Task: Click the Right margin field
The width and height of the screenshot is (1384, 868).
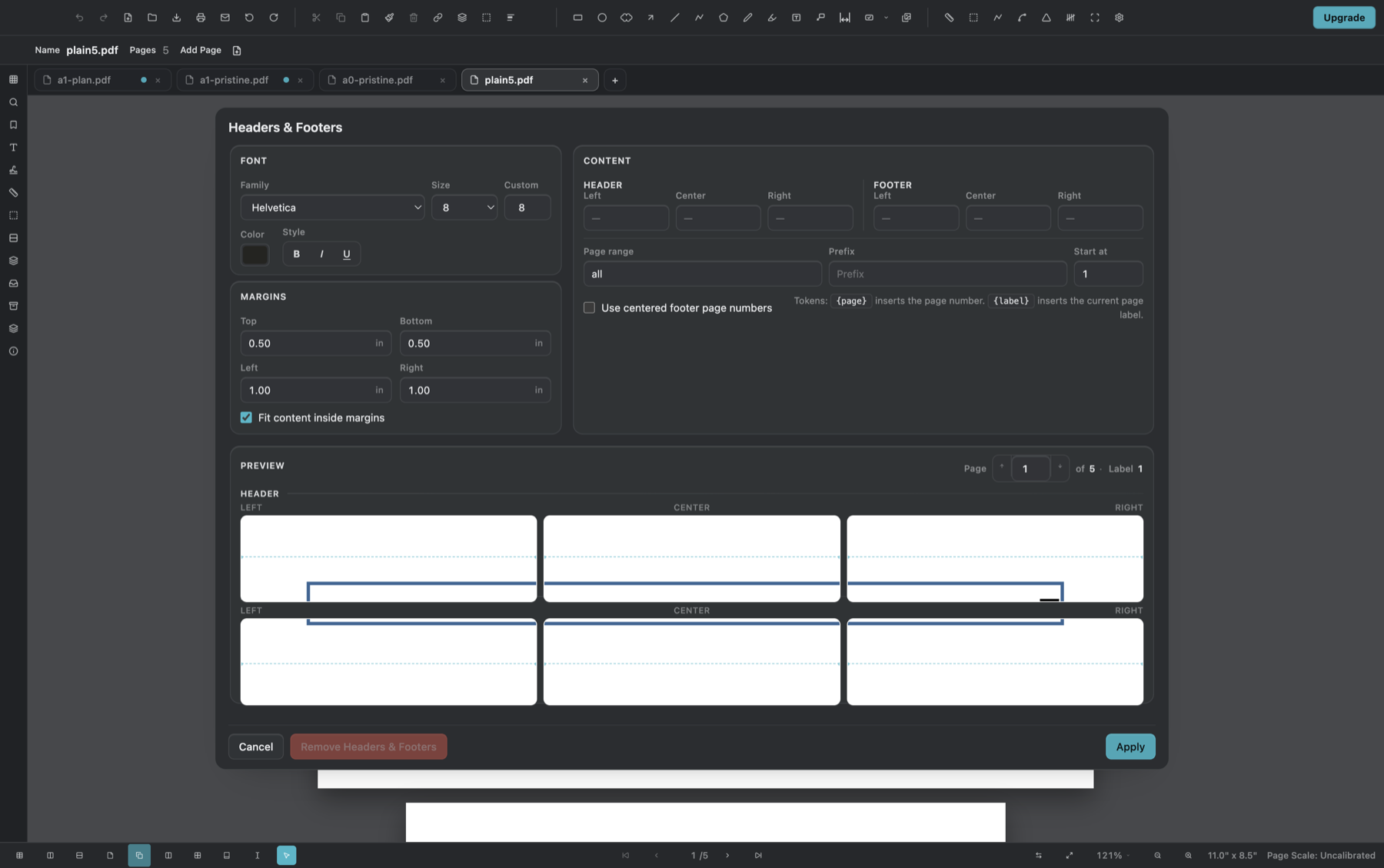Action: click(475, 390)
